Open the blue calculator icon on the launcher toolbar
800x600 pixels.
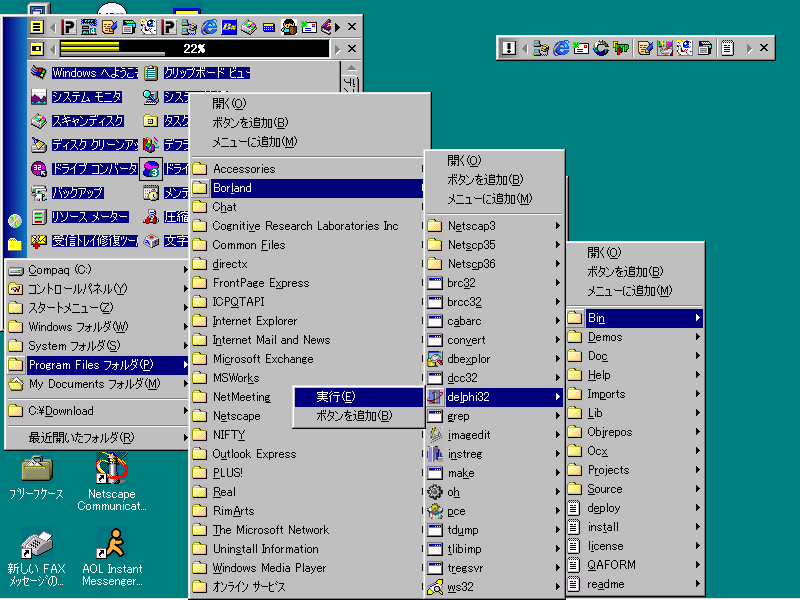[269, 27]
